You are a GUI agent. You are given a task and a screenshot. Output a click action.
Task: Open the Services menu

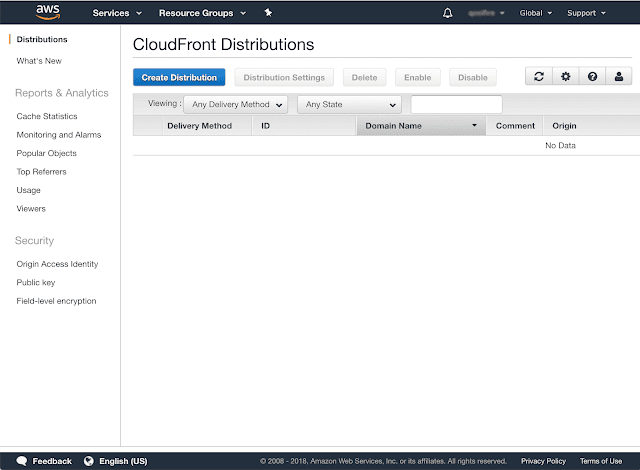pyautogui.click(x=117, y=13)
